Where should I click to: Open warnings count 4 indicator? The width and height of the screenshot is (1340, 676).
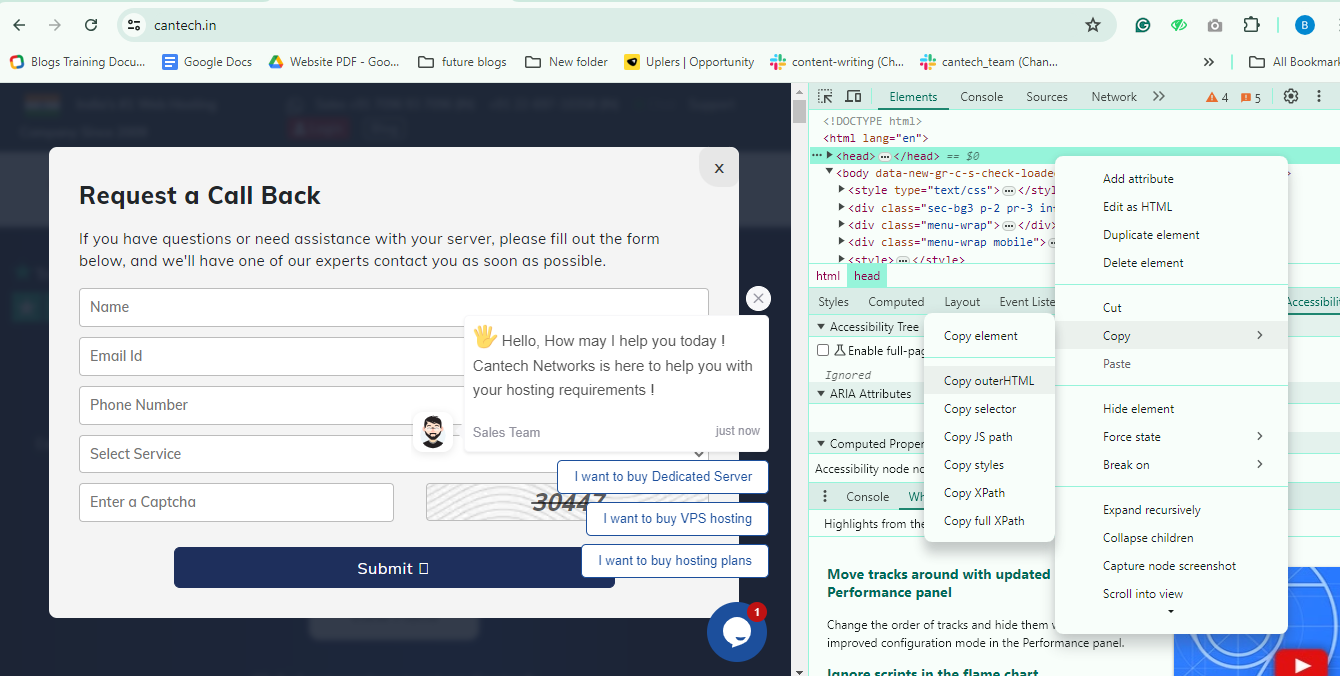[1217, 97]
